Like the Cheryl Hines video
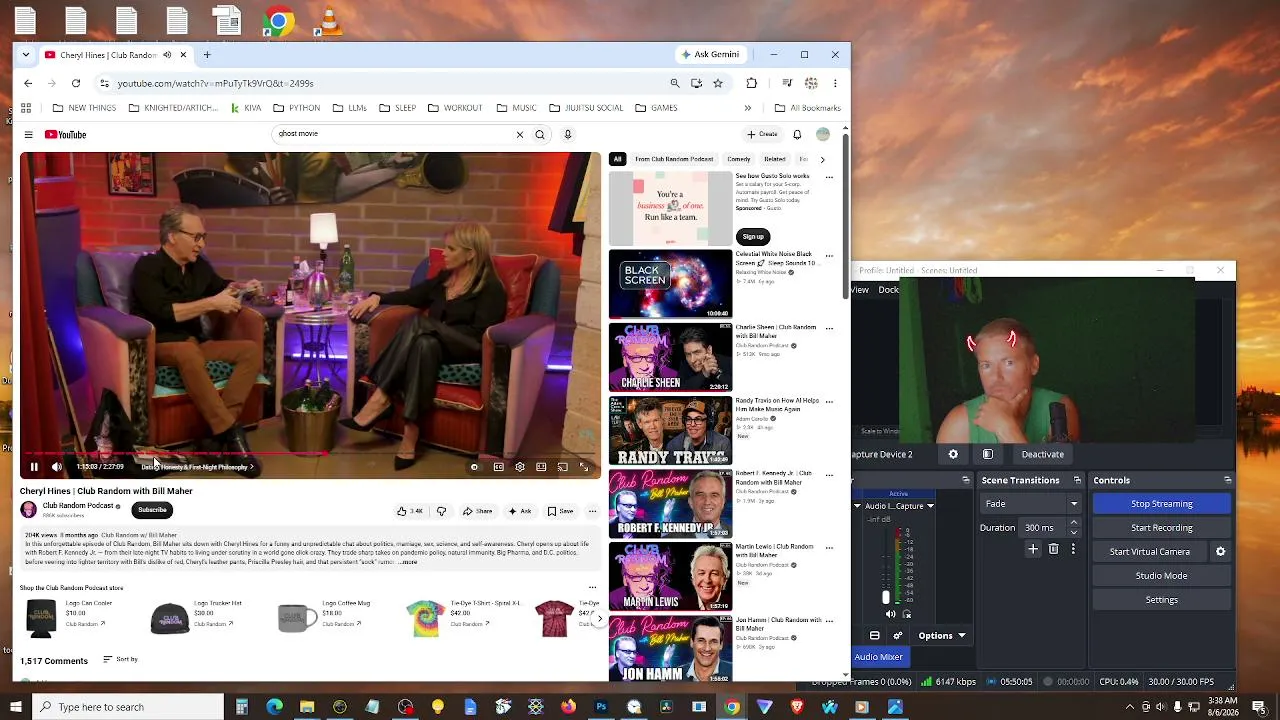This screenshot has height=720, width=1280. [x=410, y=511]
